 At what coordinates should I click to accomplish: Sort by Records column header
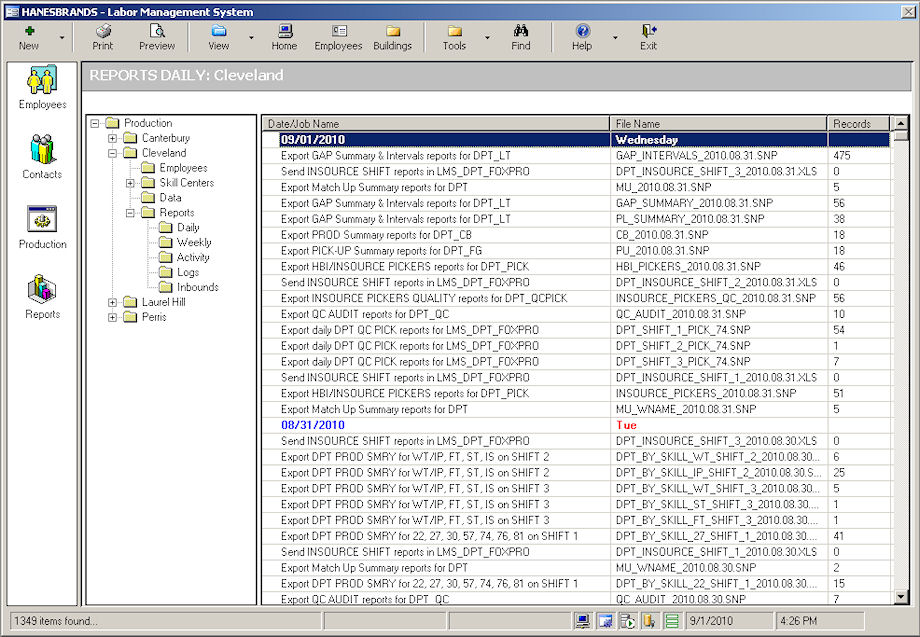click(x=858, y=124)
